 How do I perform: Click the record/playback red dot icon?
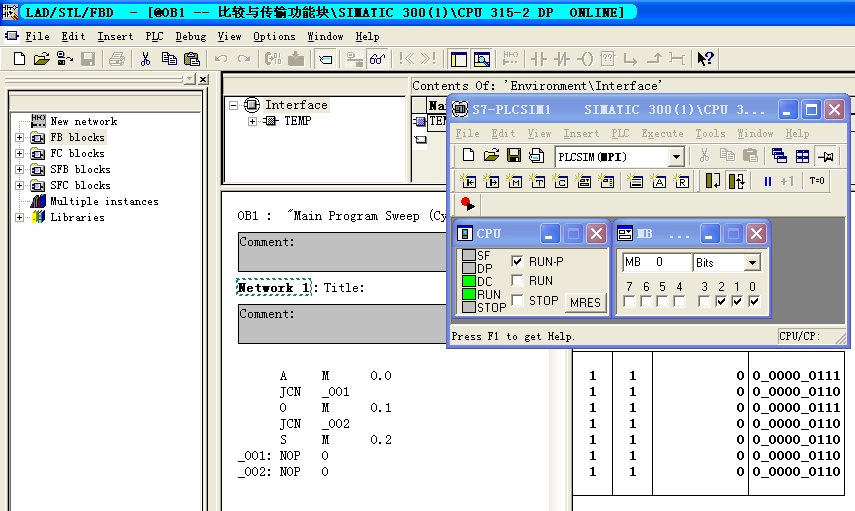pos(467,204)
